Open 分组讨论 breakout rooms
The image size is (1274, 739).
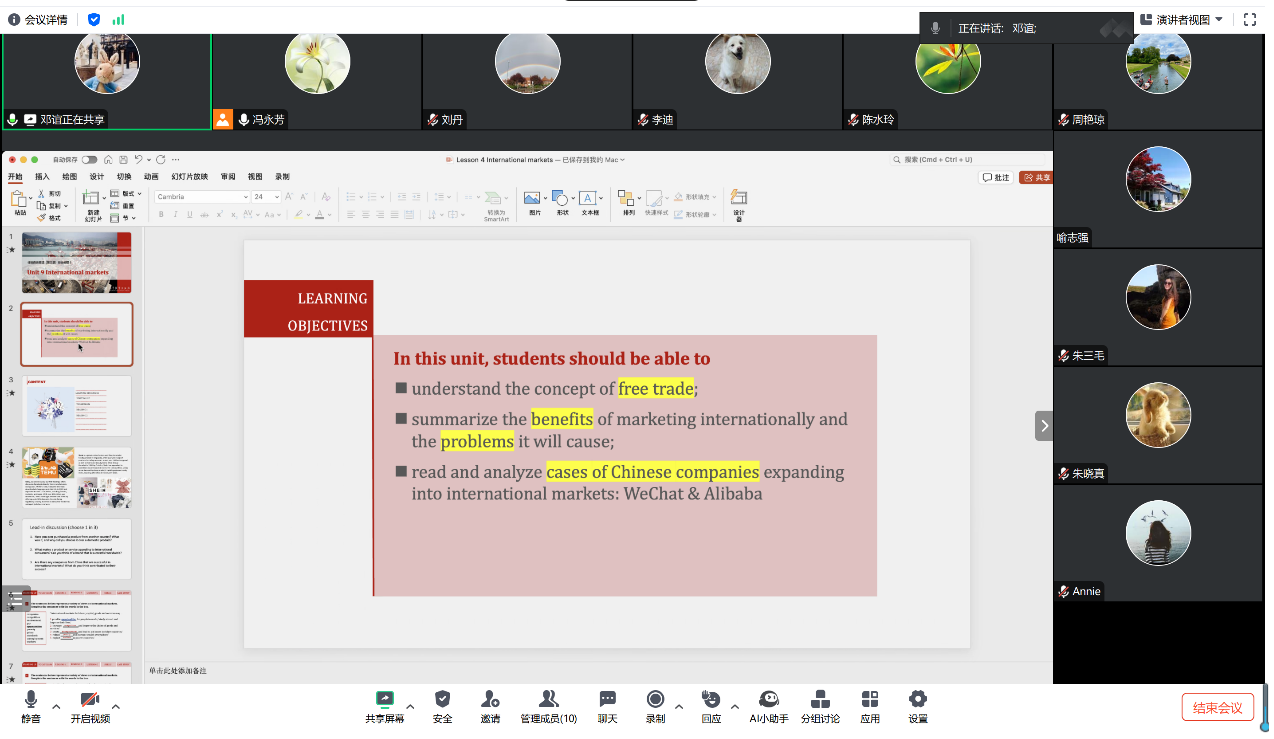[x=820, y=706]
